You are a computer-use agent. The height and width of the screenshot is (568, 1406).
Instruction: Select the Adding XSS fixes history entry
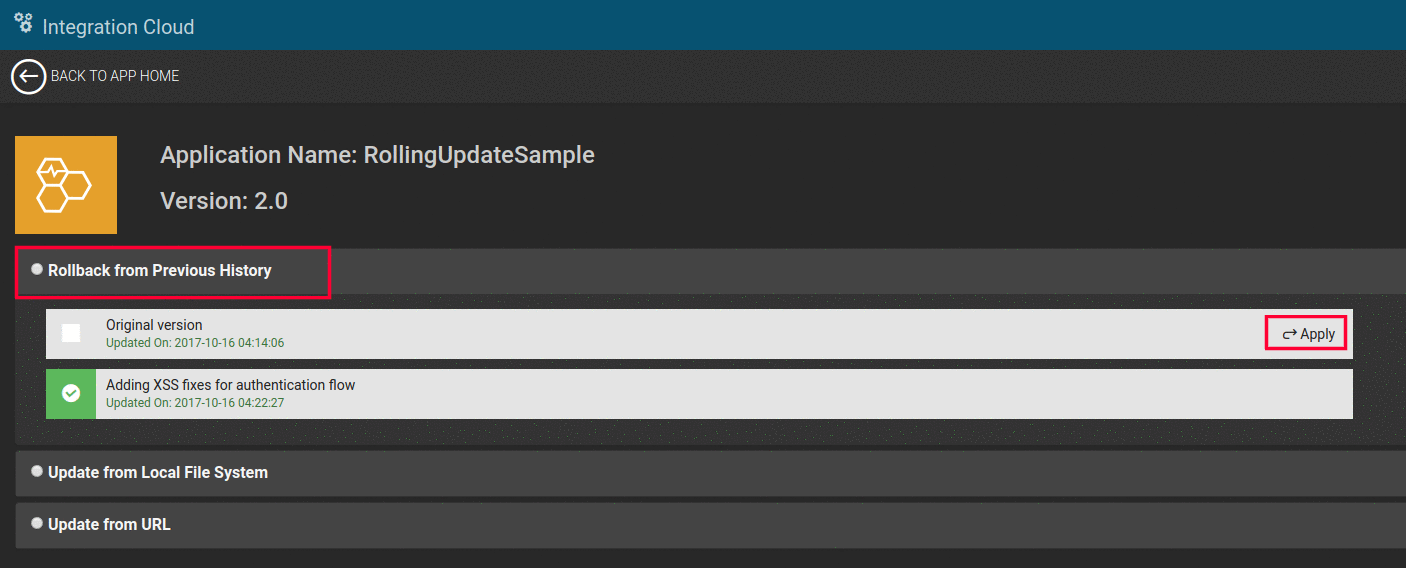click(x=231, y=385)
